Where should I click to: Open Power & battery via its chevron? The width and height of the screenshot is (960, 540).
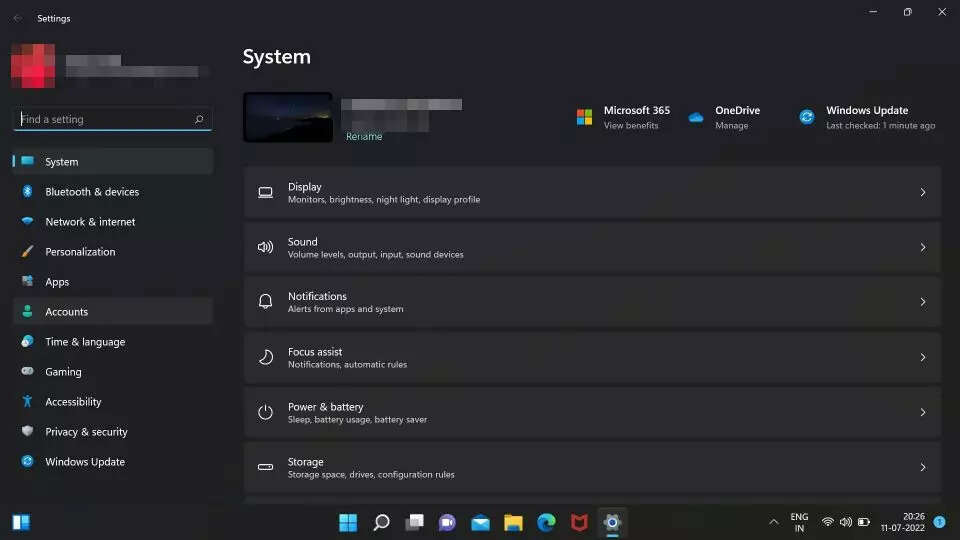tap(922, 412)
